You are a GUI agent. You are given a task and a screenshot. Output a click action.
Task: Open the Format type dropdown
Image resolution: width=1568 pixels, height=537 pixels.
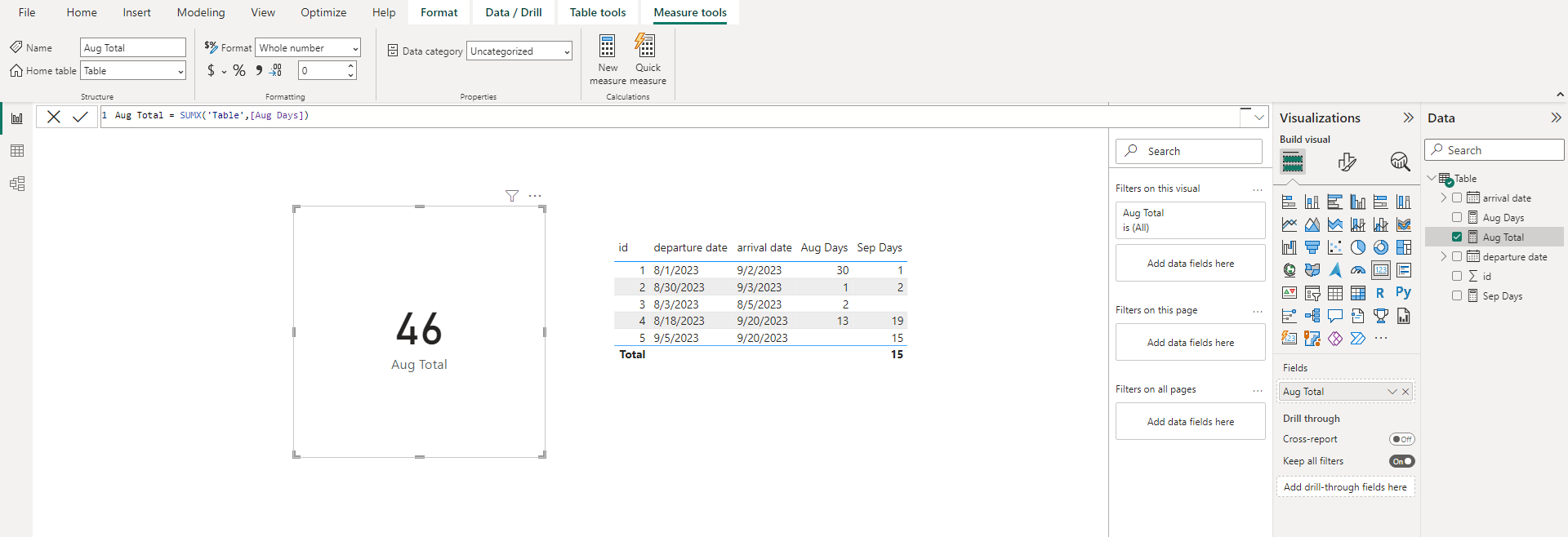pyautogui.click(x=308, y=48)
